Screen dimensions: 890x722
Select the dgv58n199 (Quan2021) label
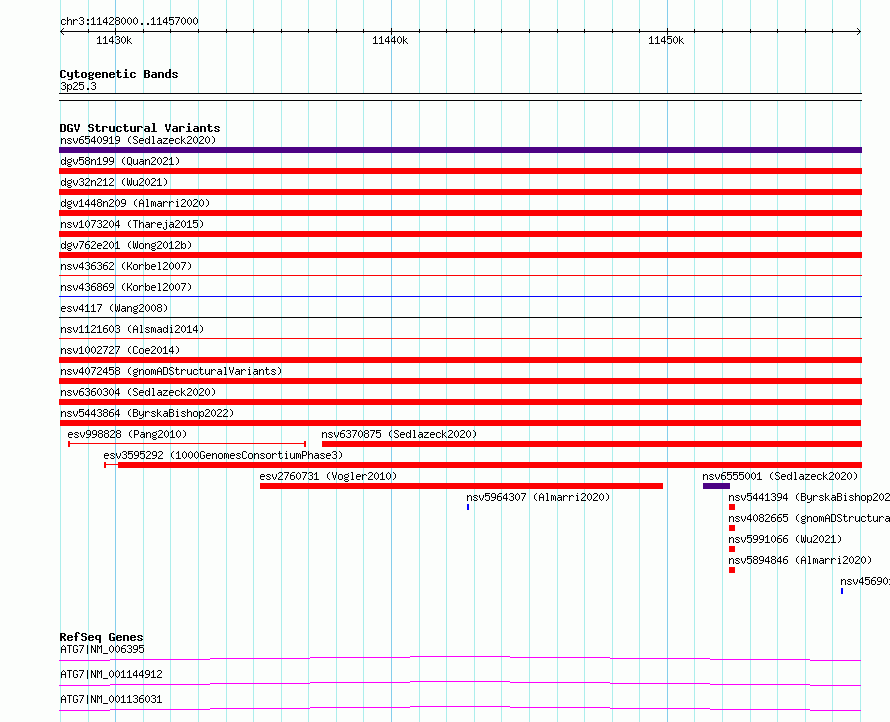120,161
